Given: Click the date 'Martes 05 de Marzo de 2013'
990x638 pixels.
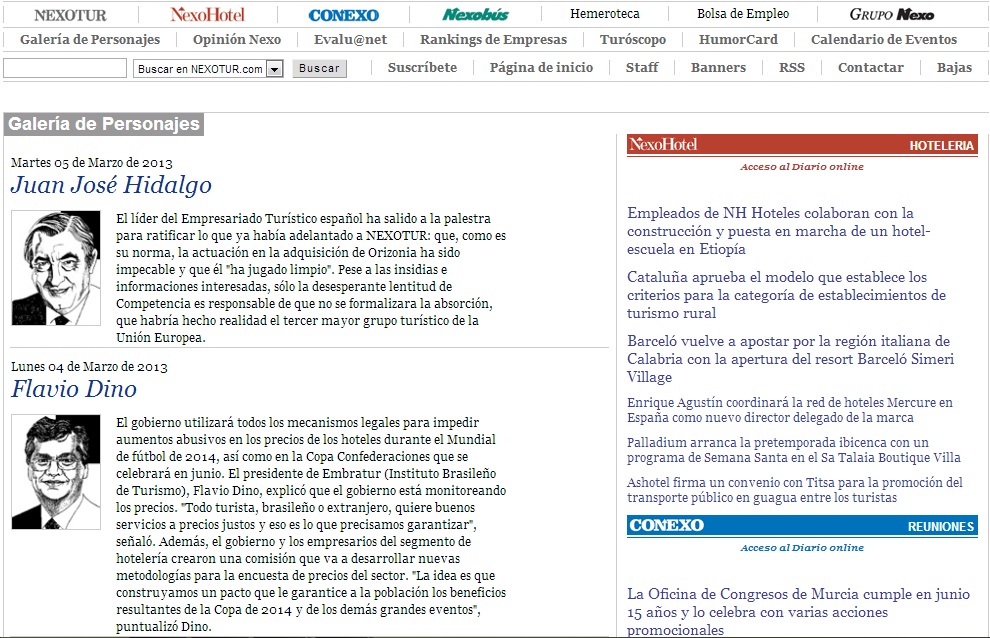Looking at the screenshot, I should pyautogui.click(x=92, y=163).
